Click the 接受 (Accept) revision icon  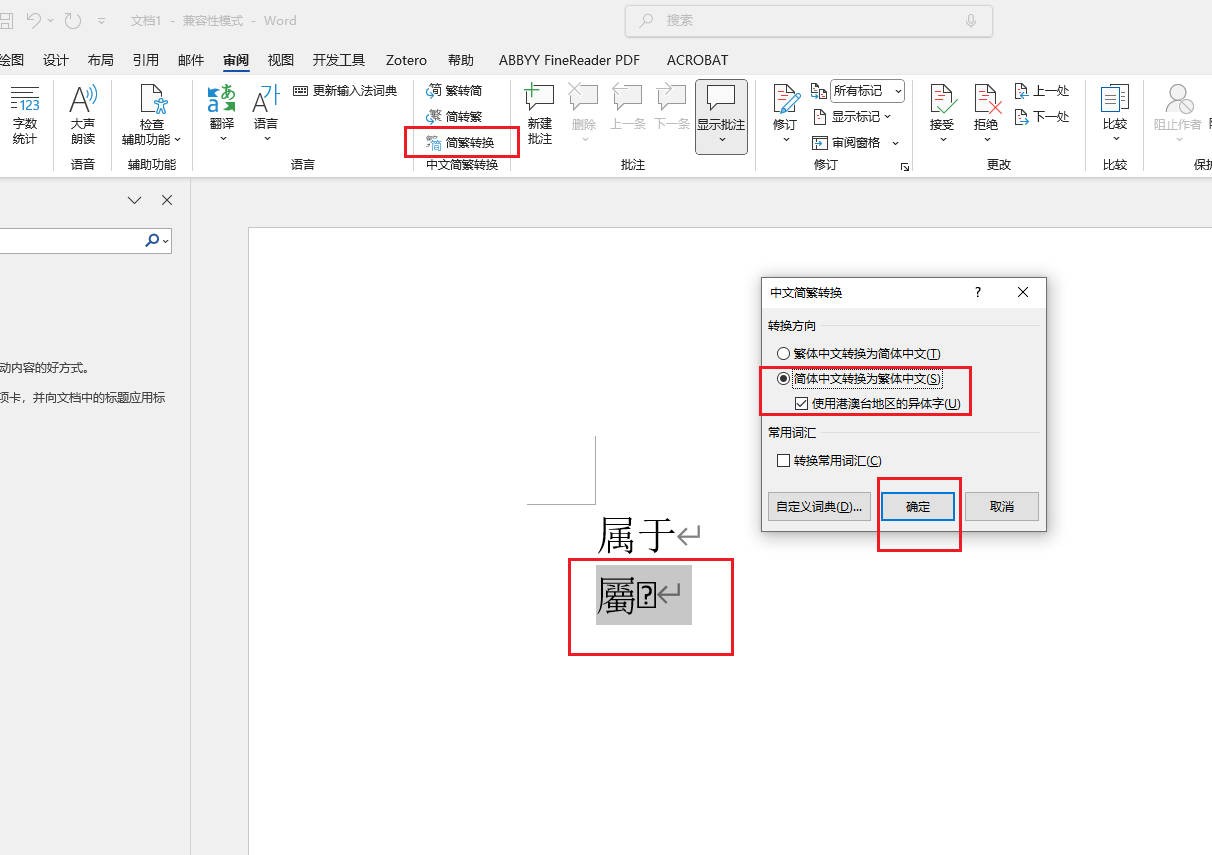tap(941, 110)
